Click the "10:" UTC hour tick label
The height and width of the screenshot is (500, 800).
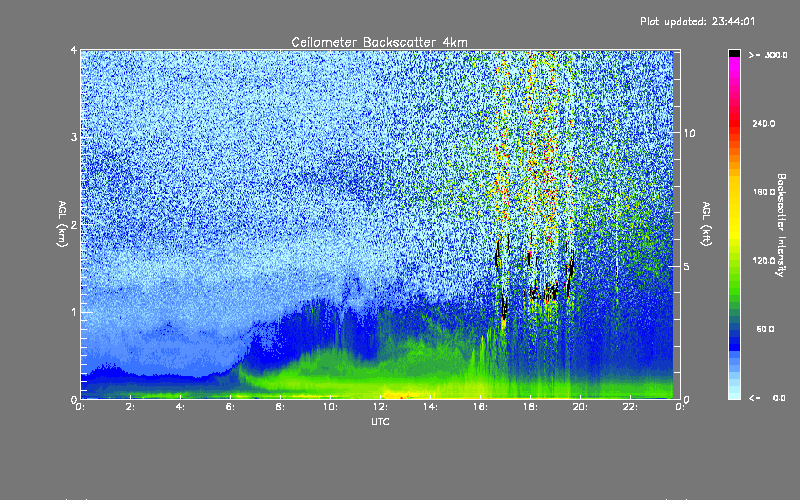[x=330, y=407]
